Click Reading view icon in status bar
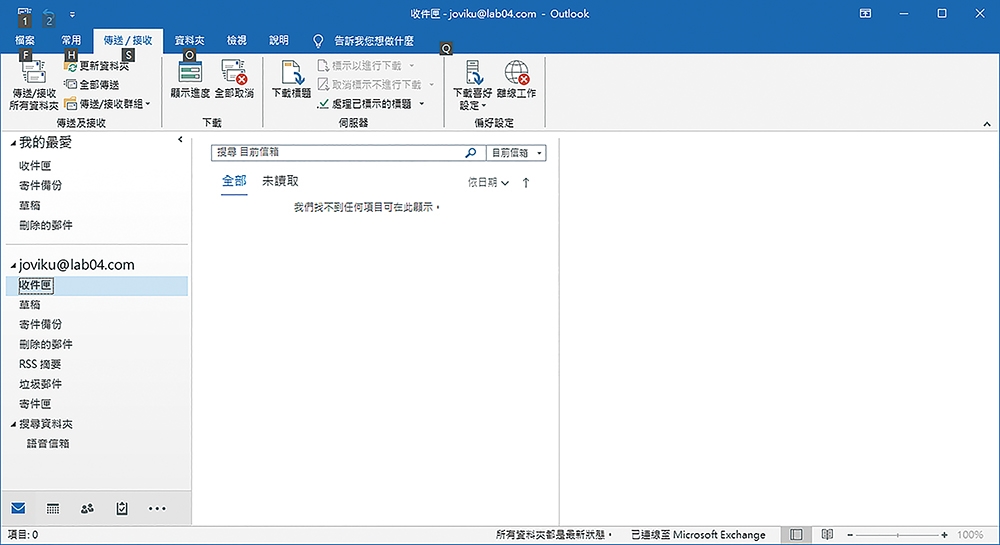The image size is (1000, 545). click(827, 534)
